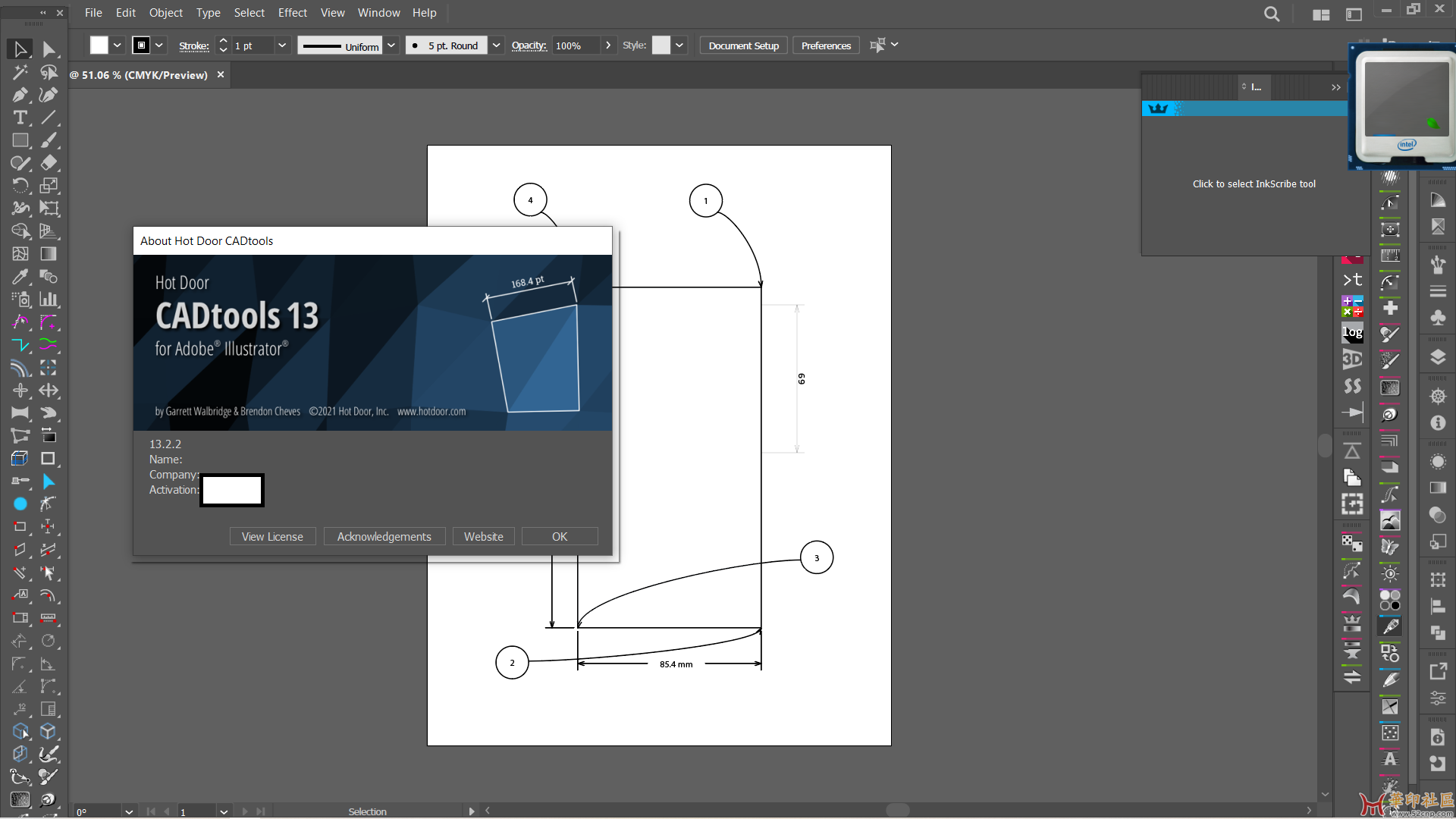This screenshot has height=819, width=1456.
Task: Select the Type tool
Action: (20, 118)
